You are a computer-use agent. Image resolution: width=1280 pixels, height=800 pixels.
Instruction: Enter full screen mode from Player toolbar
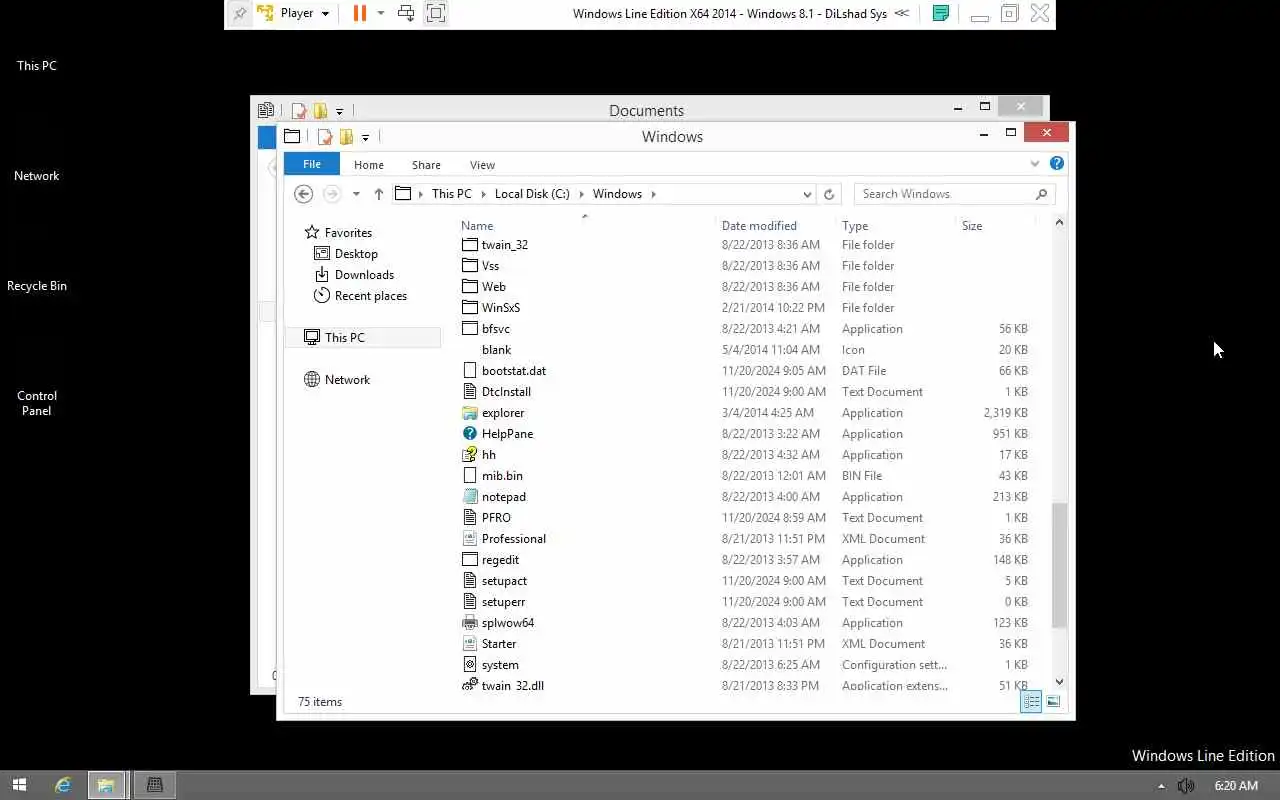(x=436, y=13)
